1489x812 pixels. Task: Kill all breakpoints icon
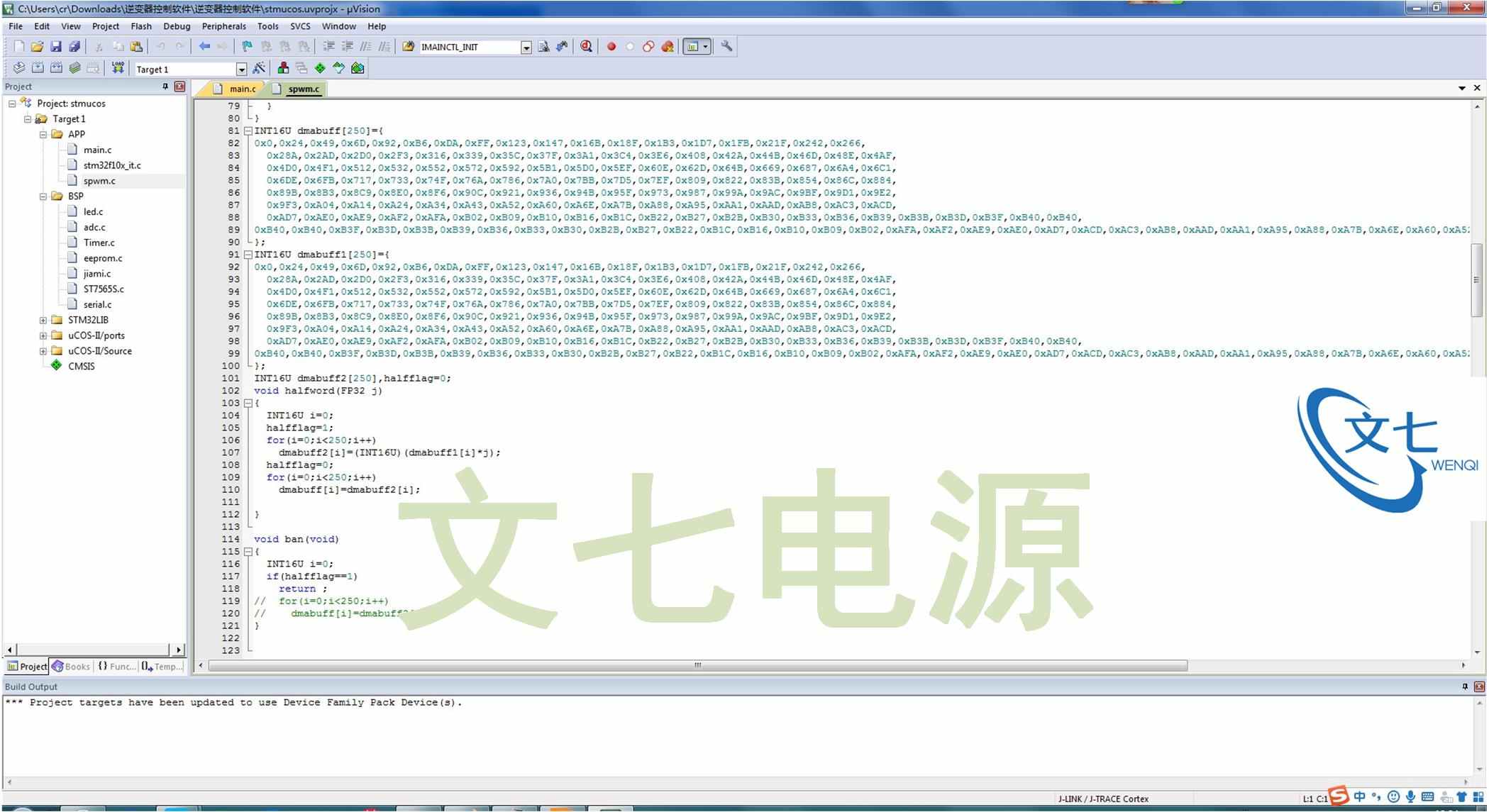pos(667,47)
